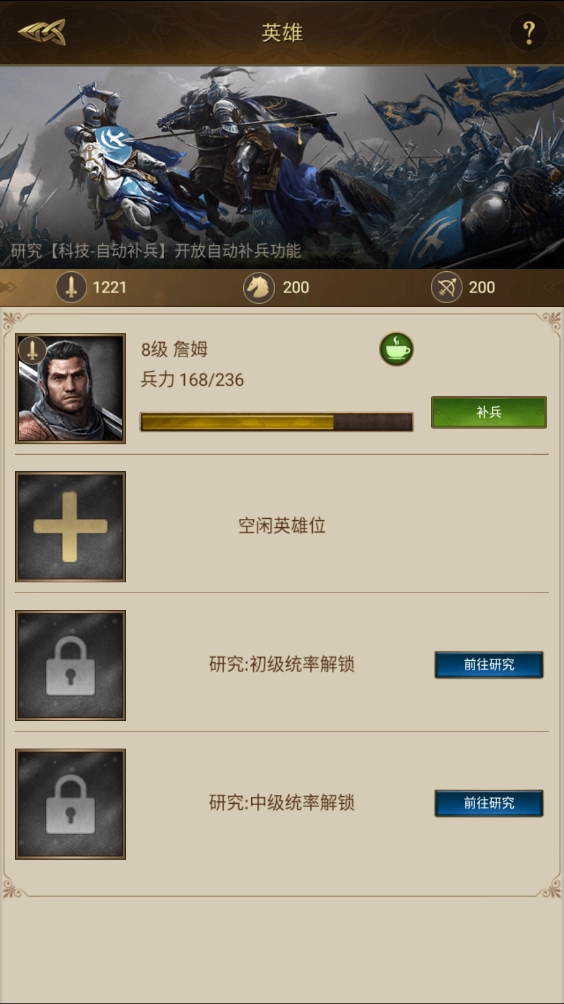Select the archer bow icon showing 200

pyautogui.click(x=446, y=287)
